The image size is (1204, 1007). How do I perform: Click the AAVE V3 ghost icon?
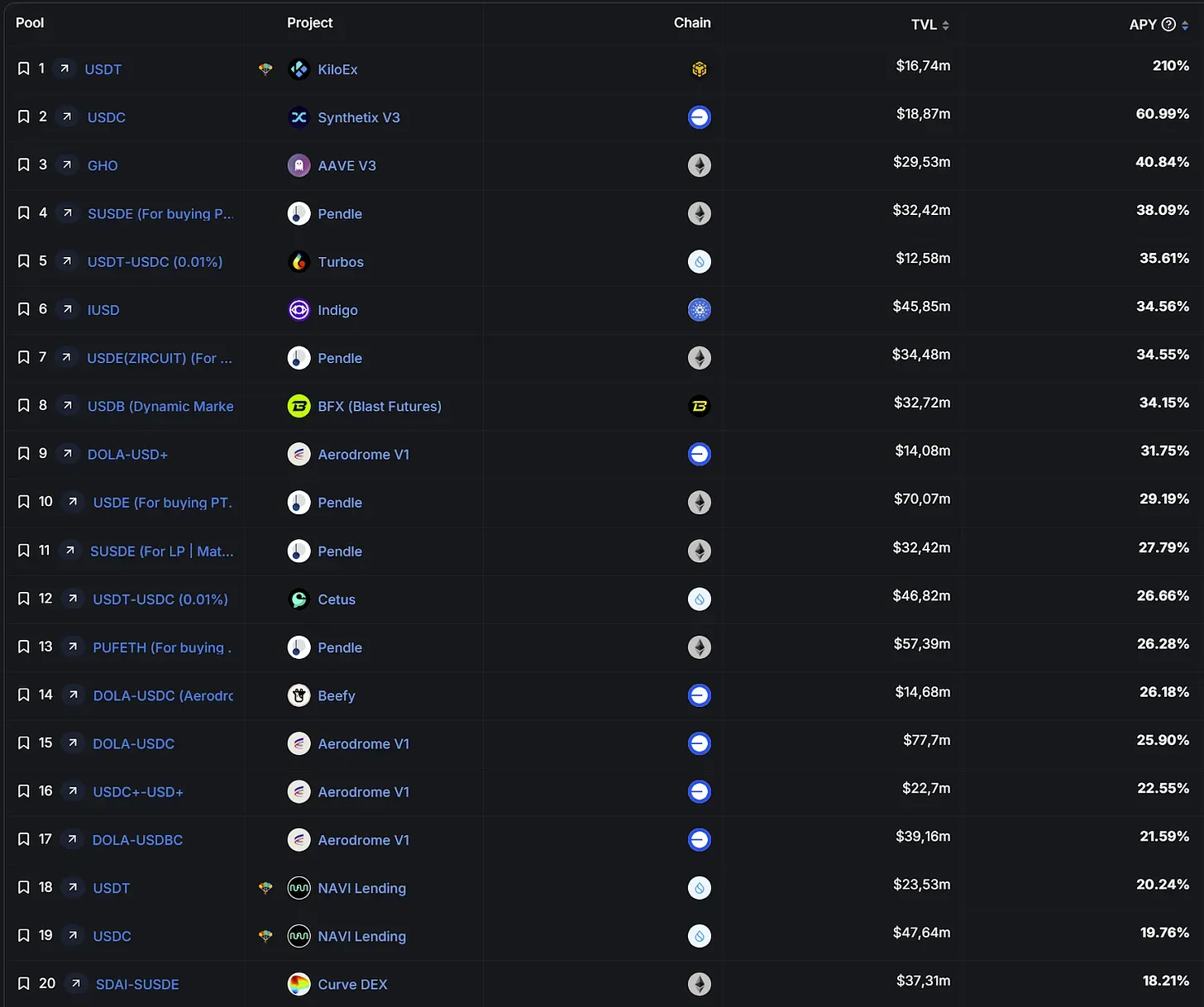coord(299,165)
